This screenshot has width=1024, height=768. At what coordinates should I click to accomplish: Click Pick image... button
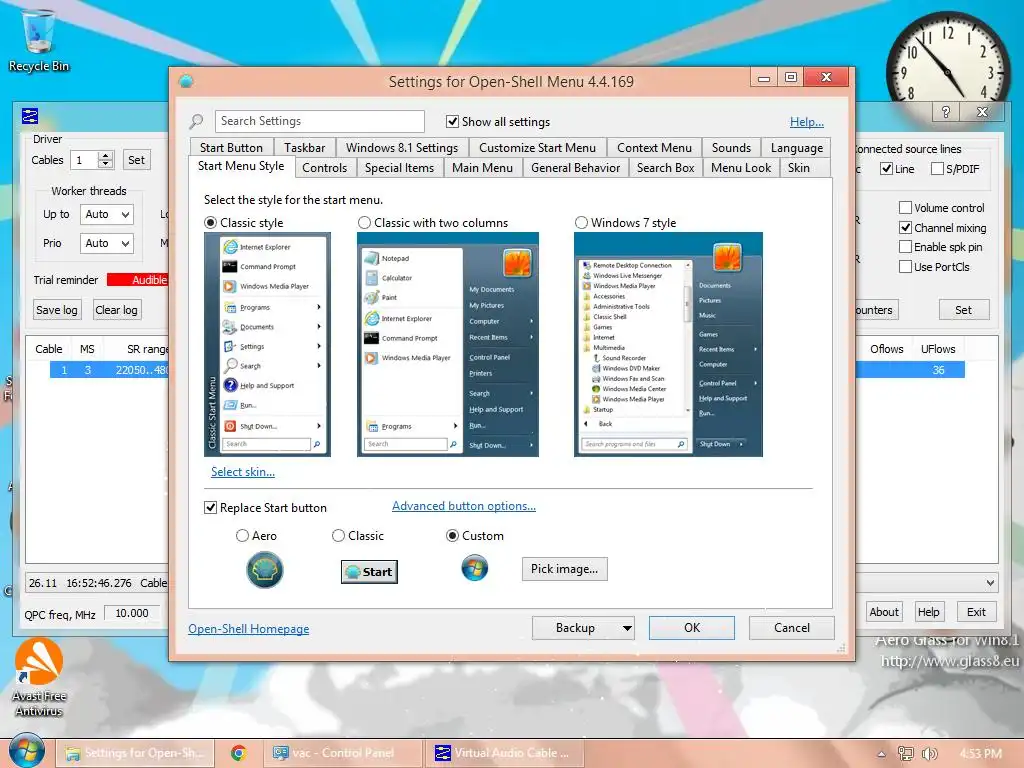(x=564, y=569)
